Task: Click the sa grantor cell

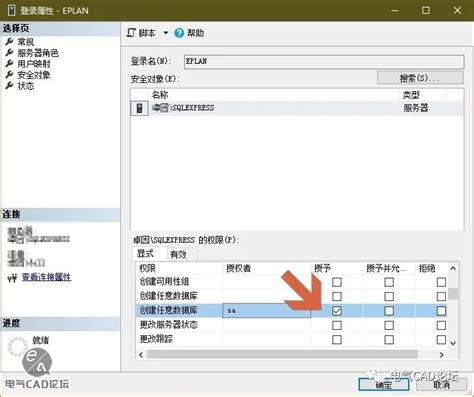Action: 267,311
